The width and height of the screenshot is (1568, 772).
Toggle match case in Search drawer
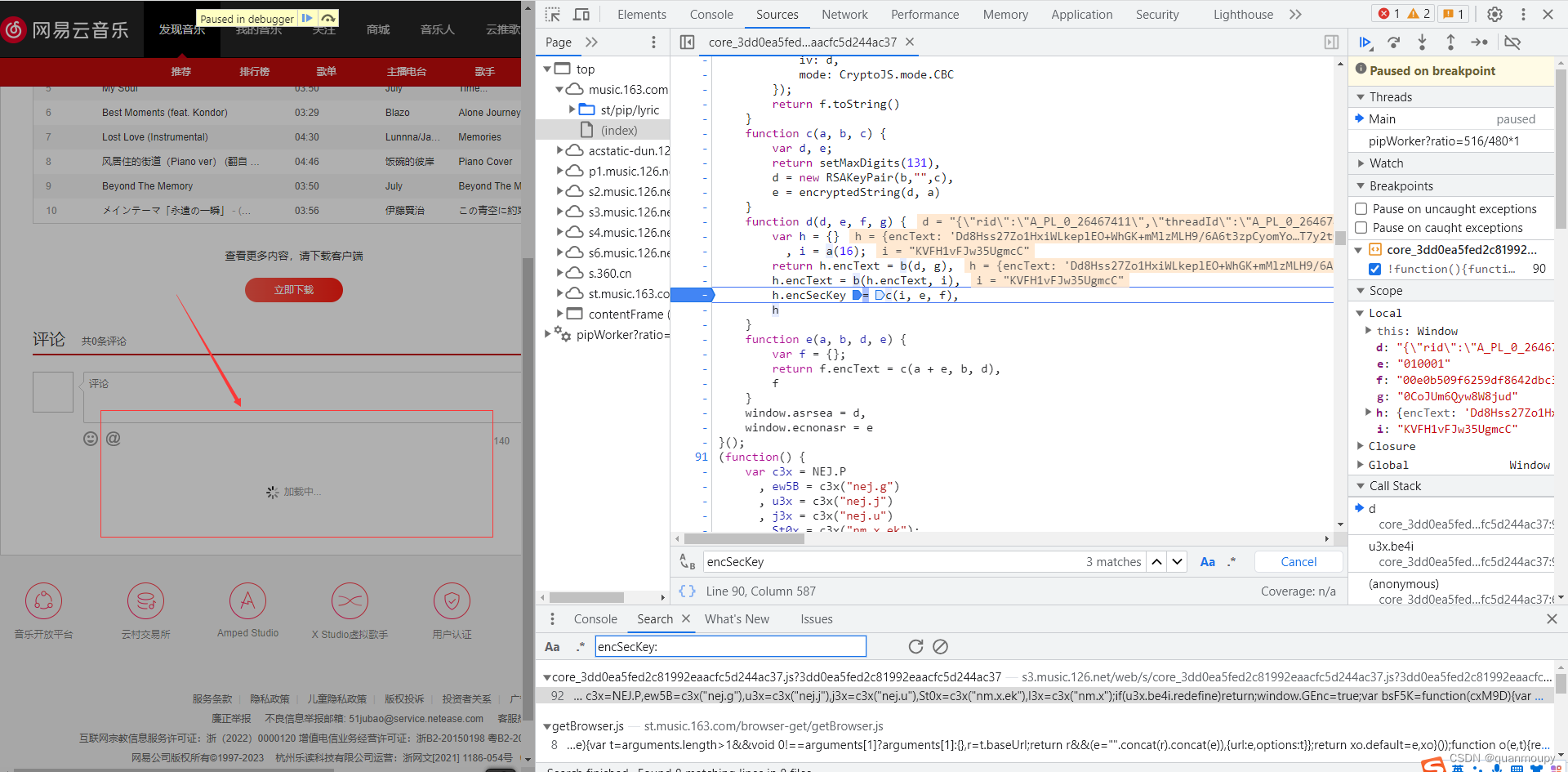click(x=552, y=646)
